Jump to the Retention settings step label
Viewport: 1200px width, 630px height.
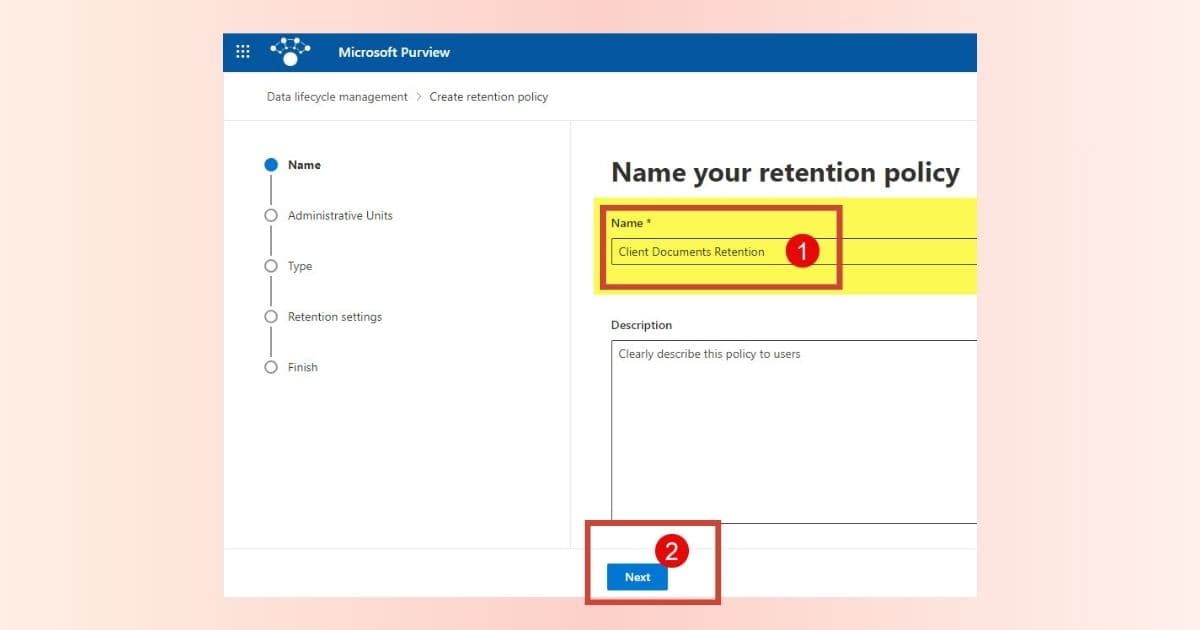pos(335,317)
